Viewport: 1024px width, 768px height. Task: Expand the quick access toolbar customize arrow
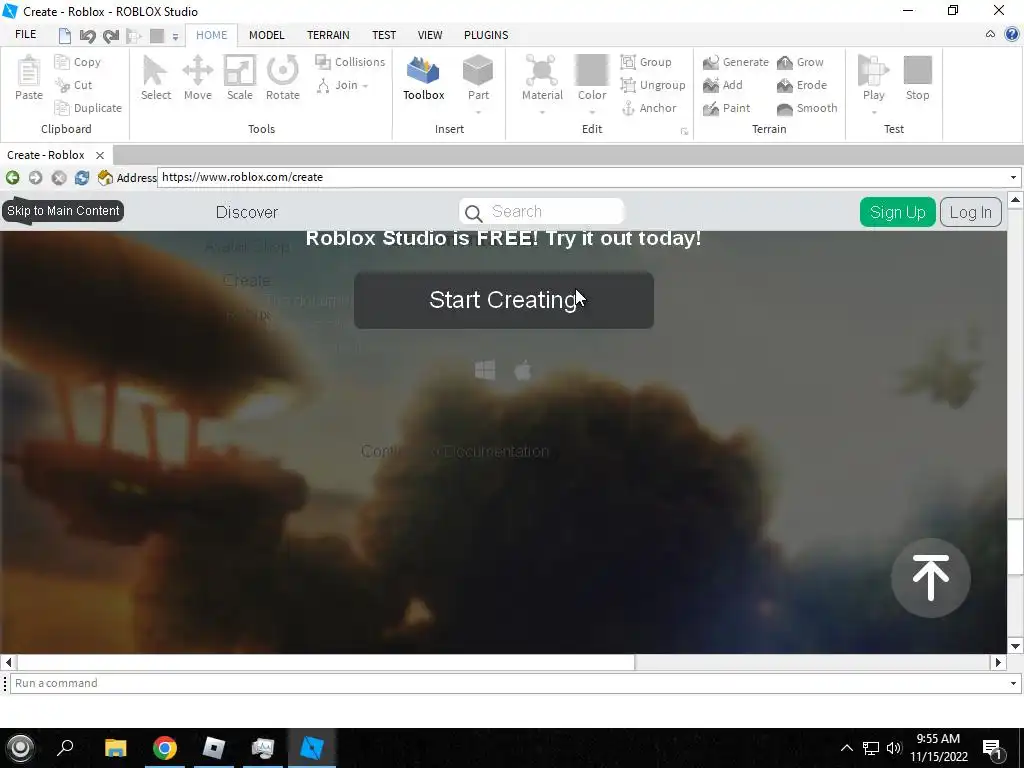point(175,37)
